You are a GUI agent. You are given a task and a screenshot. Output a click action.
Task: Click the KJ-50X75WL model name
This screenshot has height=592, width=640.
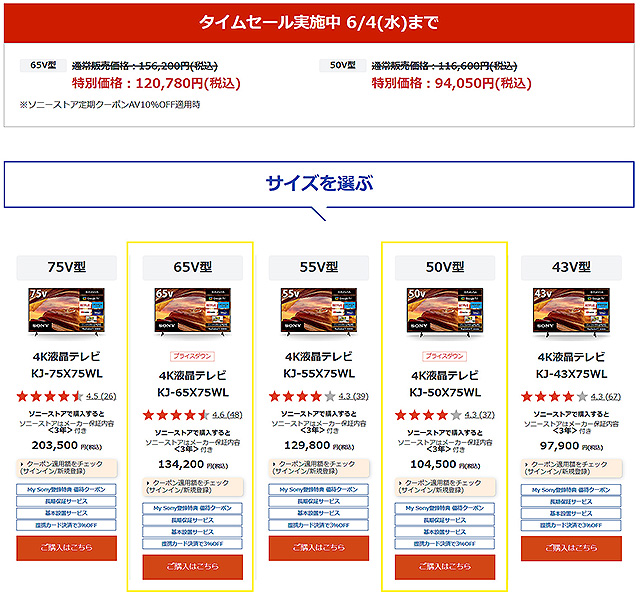[445, 392]
